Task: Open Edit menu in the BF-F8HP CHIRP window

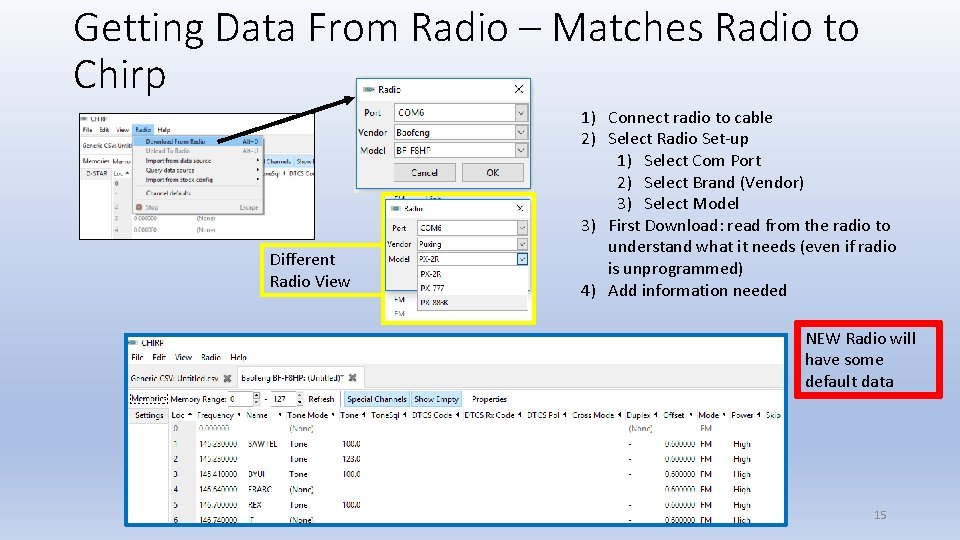Action: [x=159, y=357]
